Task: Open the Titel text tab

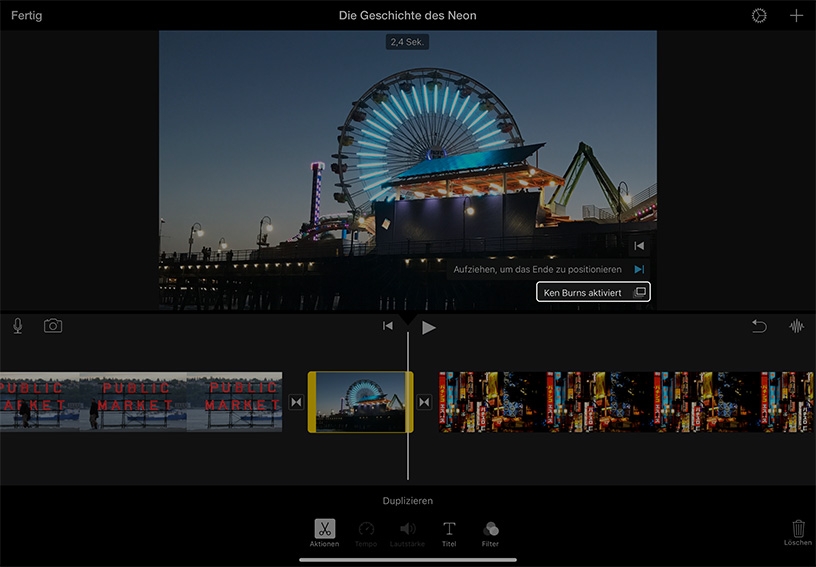Action: click(449, 533)
